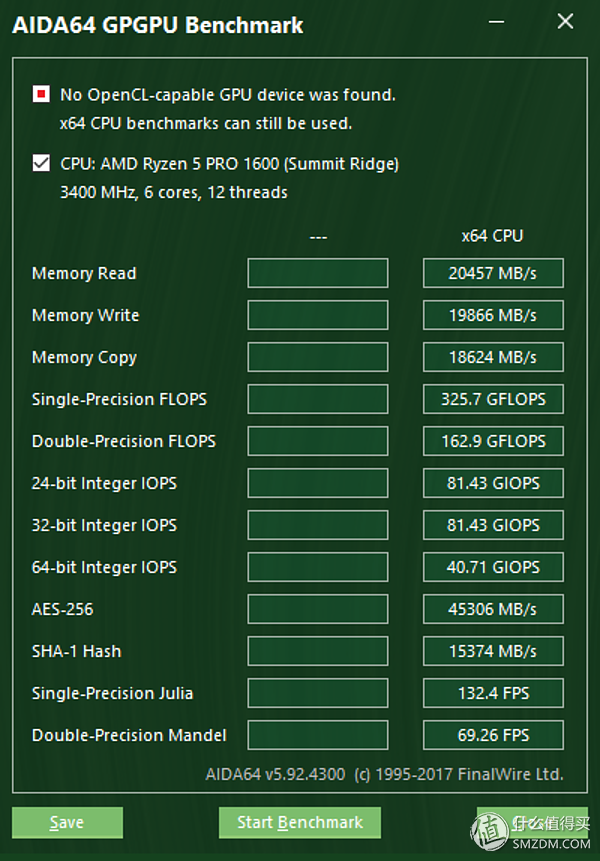Click the 64-bit Integer IOPS 40.71 GIOPS result

pos(493,567)
